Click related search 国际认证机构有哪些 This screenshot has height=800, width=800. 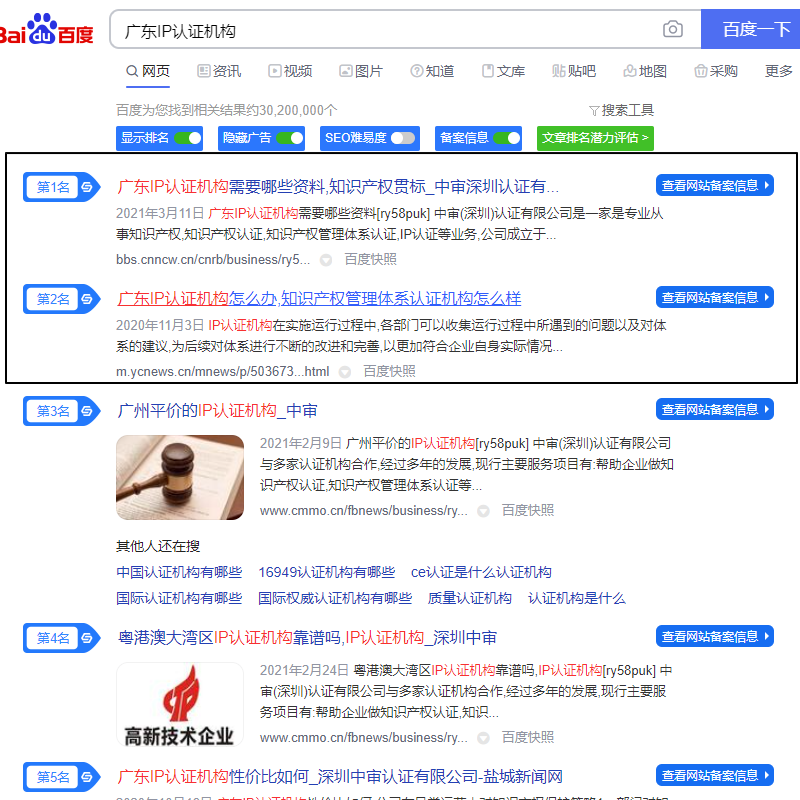coord(179,598)
